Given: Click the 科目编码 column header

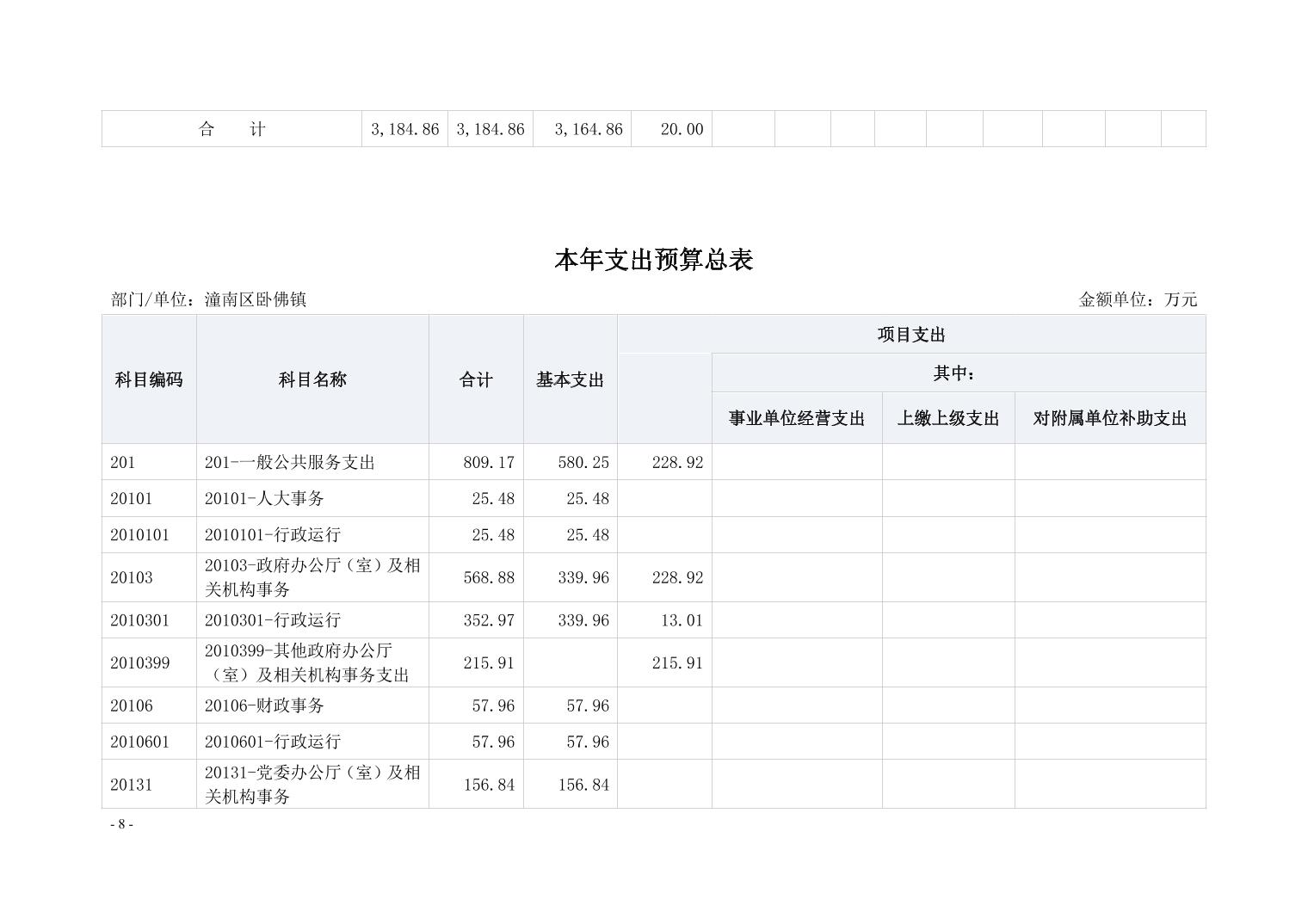Looking at the screenshot, I should pyautogui.click(x=149, y=379).
